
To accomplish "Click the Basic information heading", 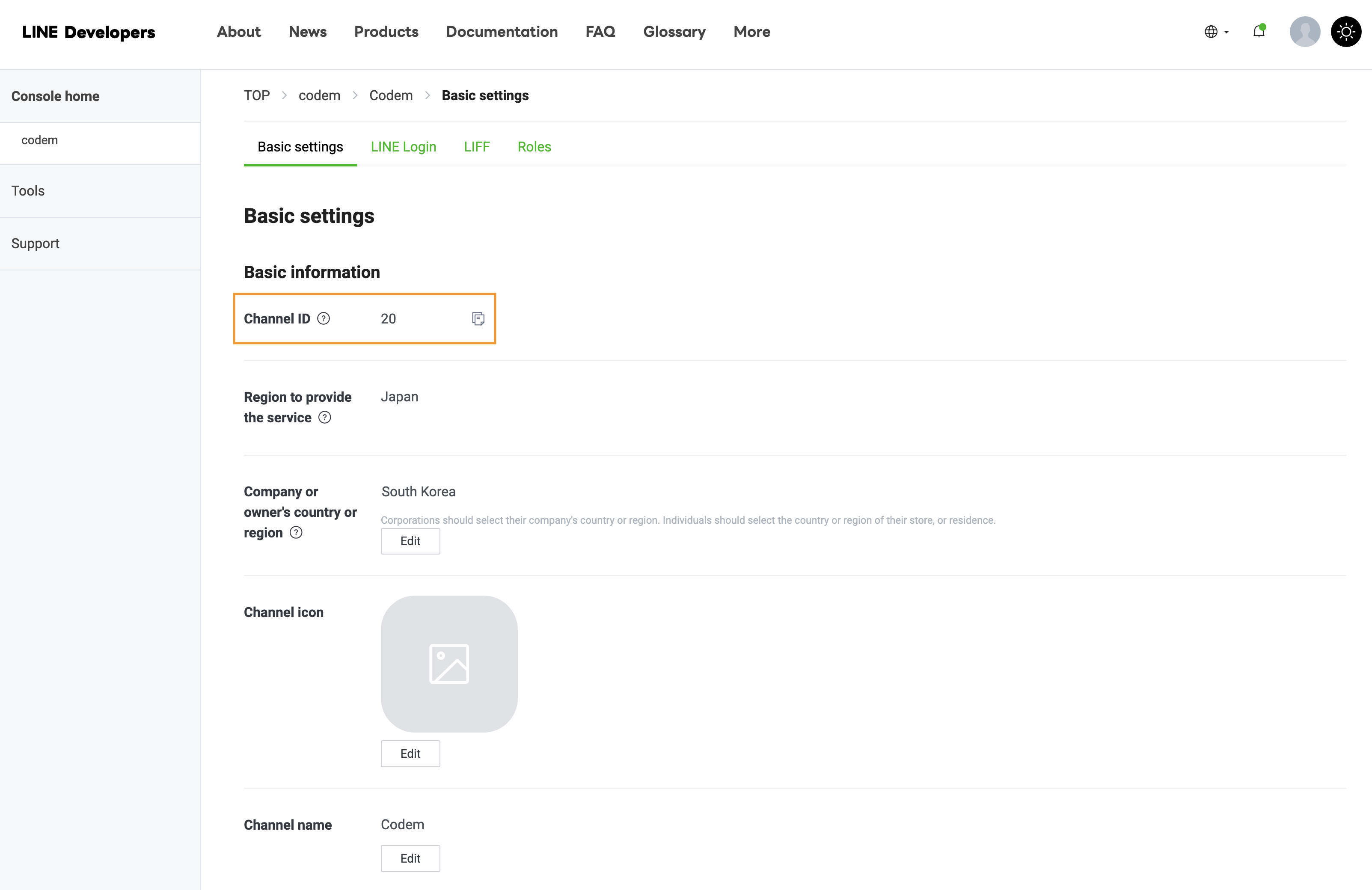I will coord(312,273).
